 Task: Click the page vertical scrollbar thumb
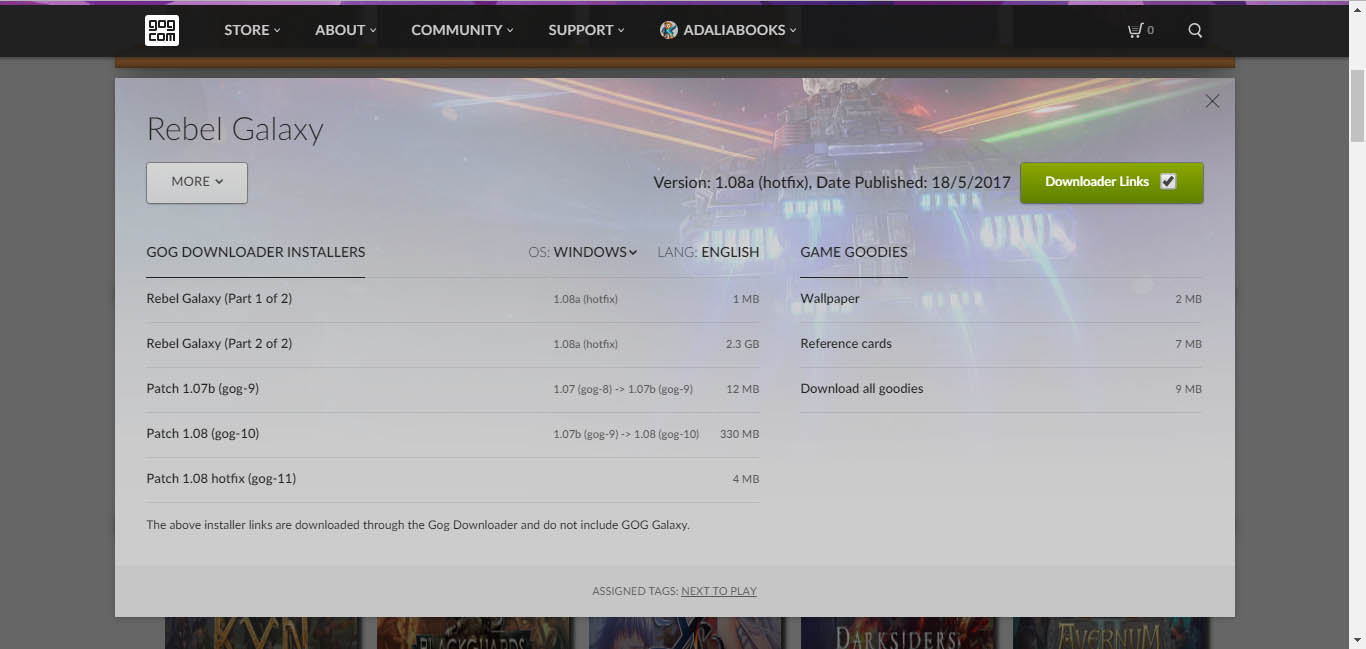pyautogui.click(x=1357, y=106)
